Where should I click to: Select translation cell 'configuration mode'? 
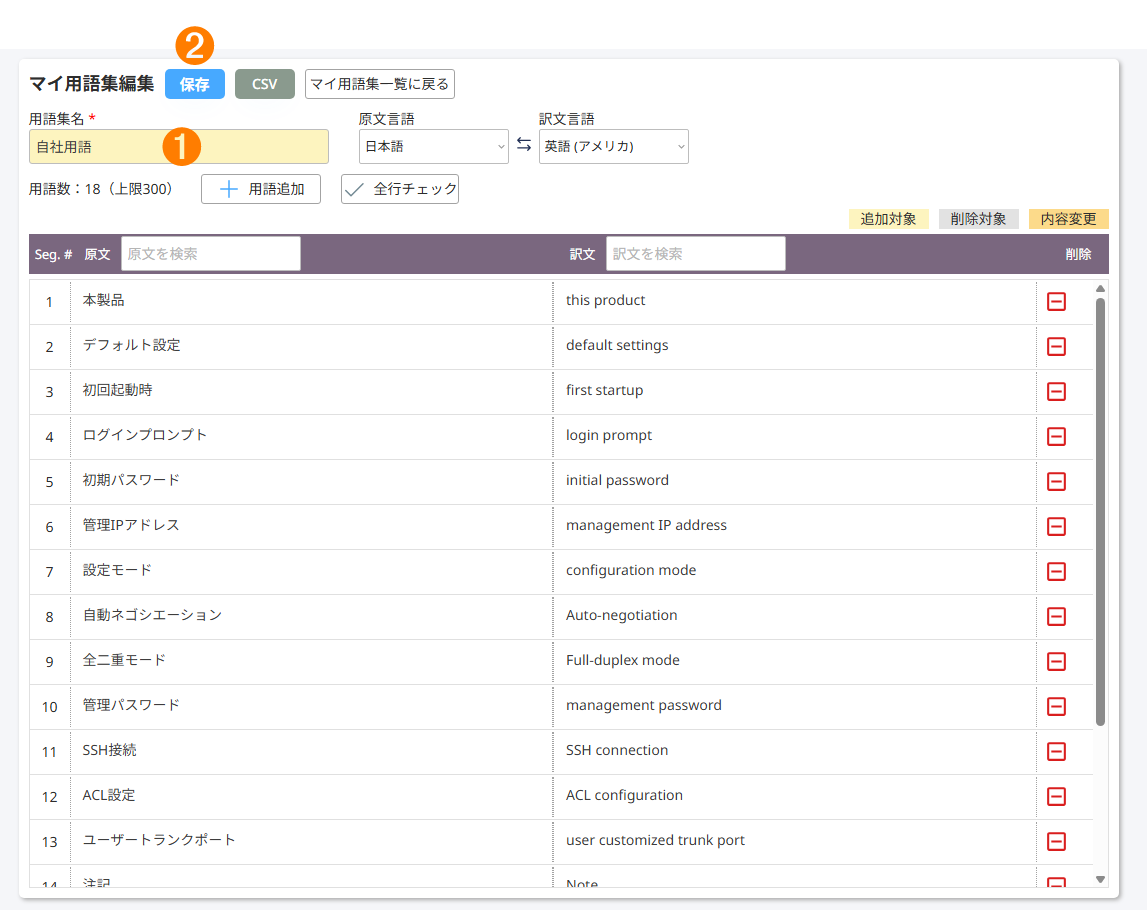coord(794,571)
